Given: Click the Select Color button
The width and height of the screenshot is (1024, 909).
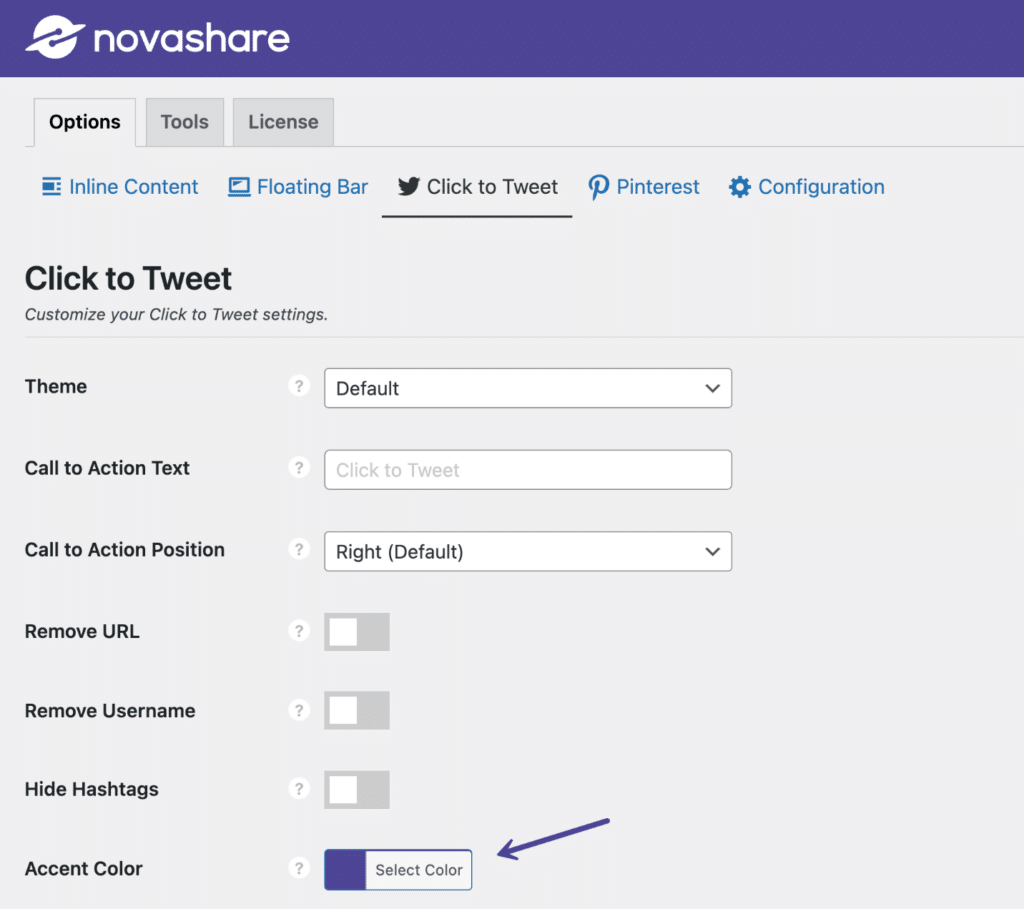Looking at the screenshot, I should coord(419,870).
